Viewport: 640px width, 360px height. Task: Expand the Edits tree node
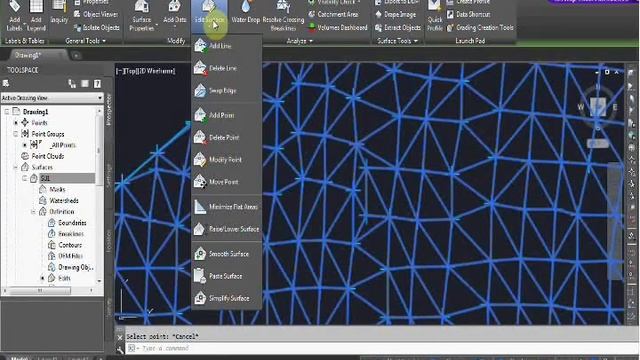coord(42,278)
